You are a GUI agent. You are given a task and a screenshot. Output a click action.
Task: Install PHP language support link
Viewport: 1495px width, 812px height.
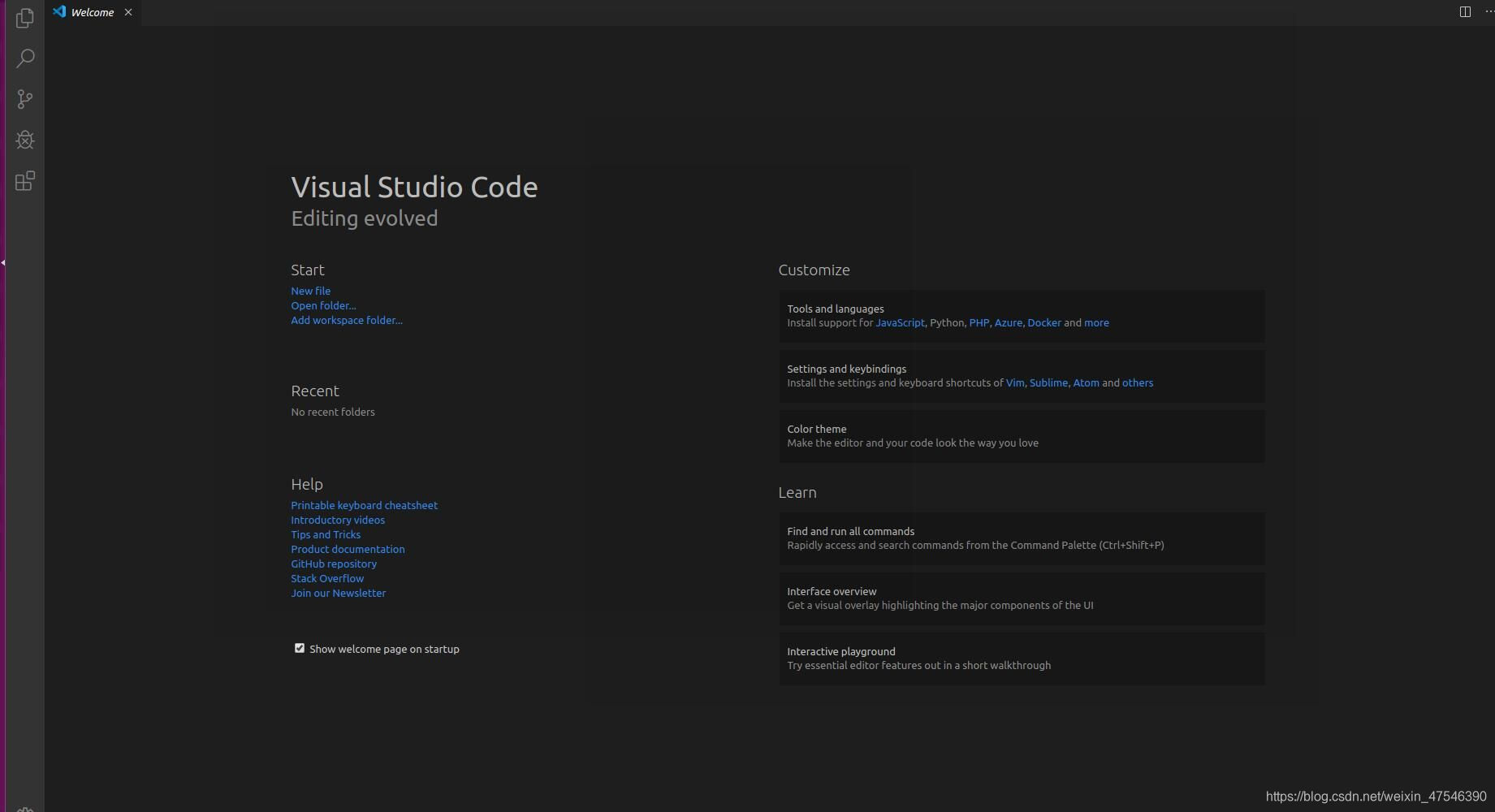(x=979, y=322)
